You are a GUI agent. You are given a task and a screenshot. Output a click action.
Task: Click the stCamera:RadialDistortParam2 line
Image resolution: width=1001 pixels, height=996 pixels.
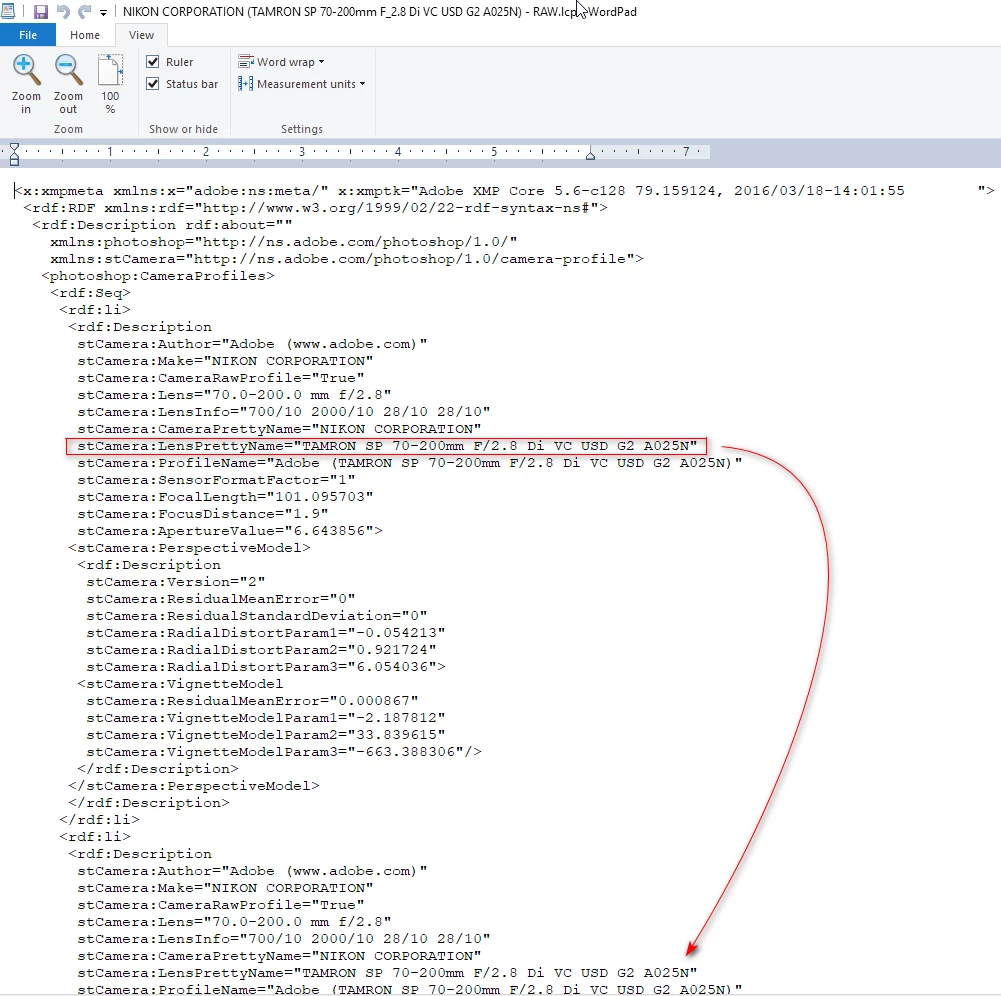(x=261, y=649)
